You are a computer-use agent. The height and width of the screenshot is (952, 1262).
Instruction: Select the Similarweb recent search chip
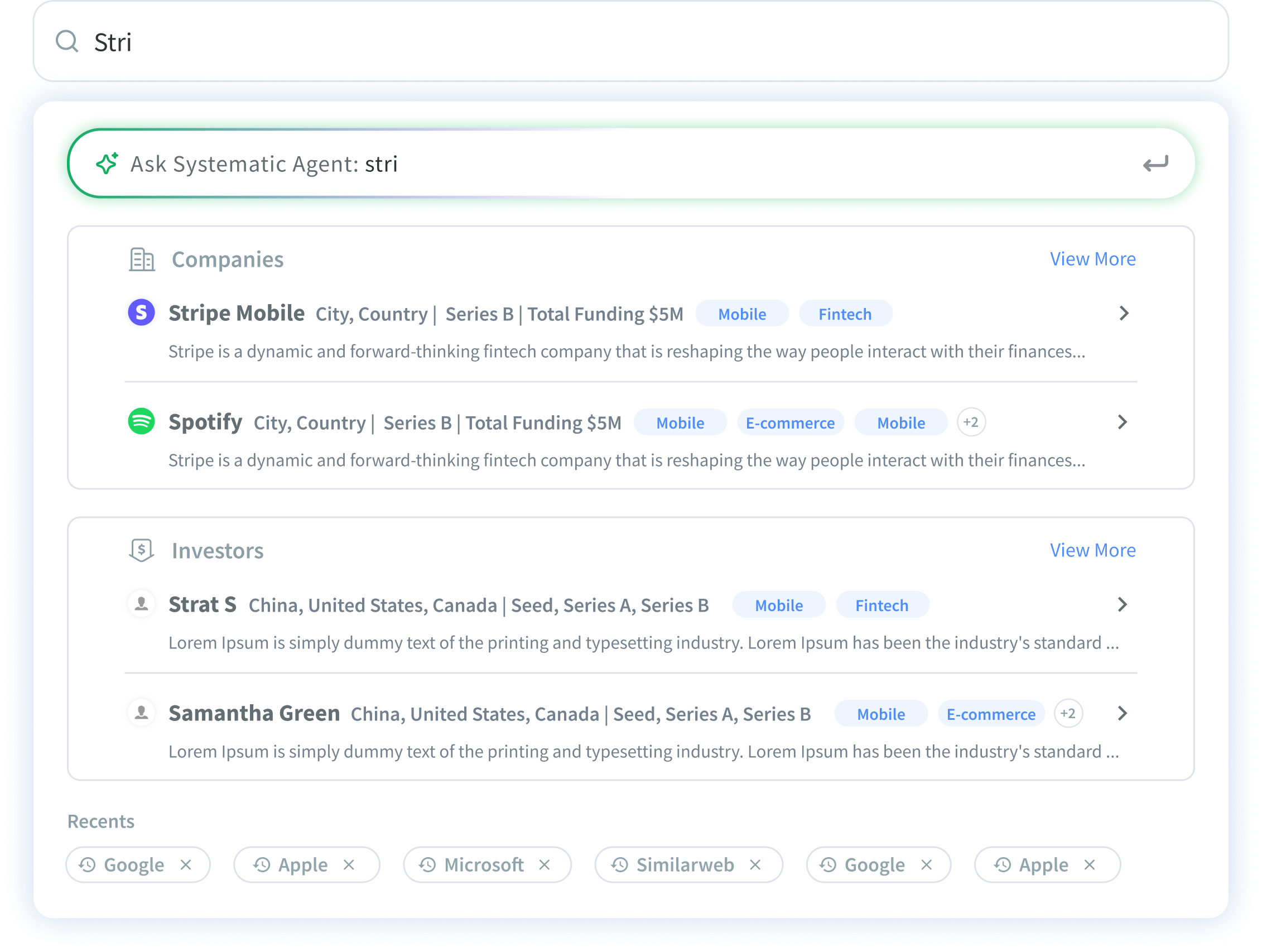click(688, 865)
